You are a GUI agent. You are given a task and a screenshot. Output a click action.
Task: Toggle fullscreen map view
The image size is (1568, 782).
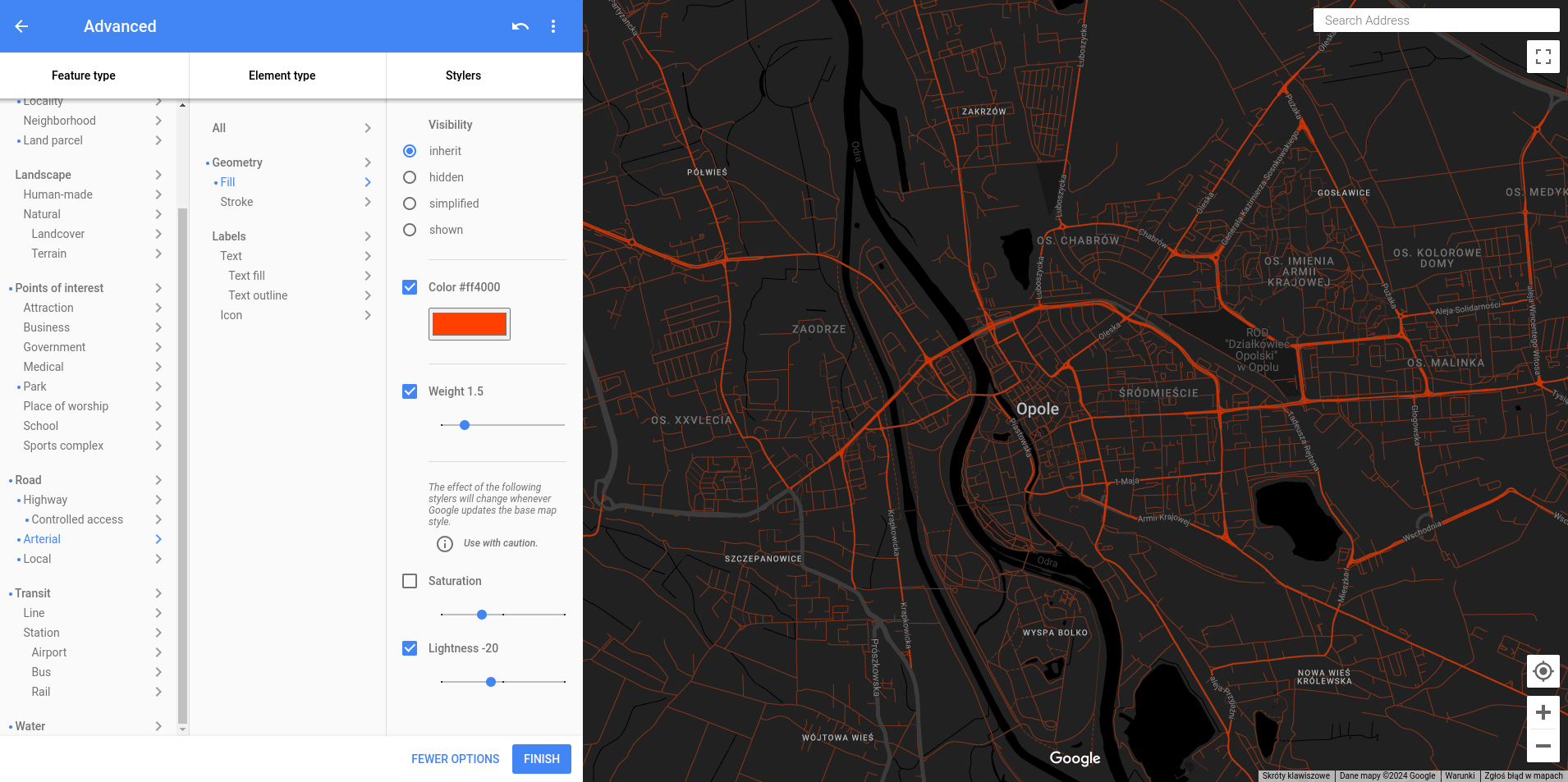[1543, 57]
